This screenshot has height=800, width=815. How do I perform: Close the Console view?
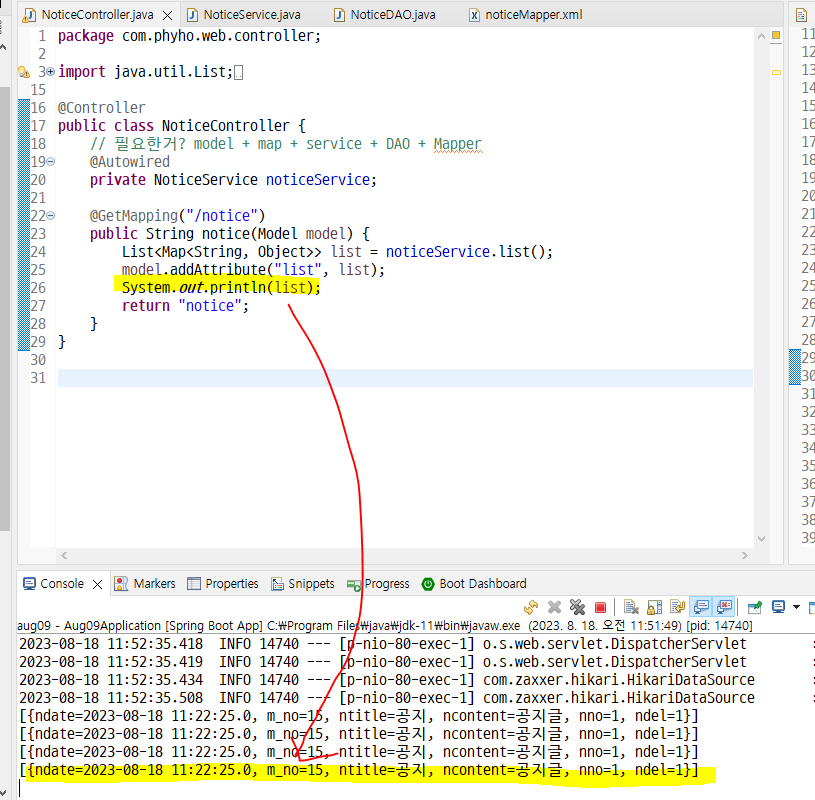[x=97, y=584]
